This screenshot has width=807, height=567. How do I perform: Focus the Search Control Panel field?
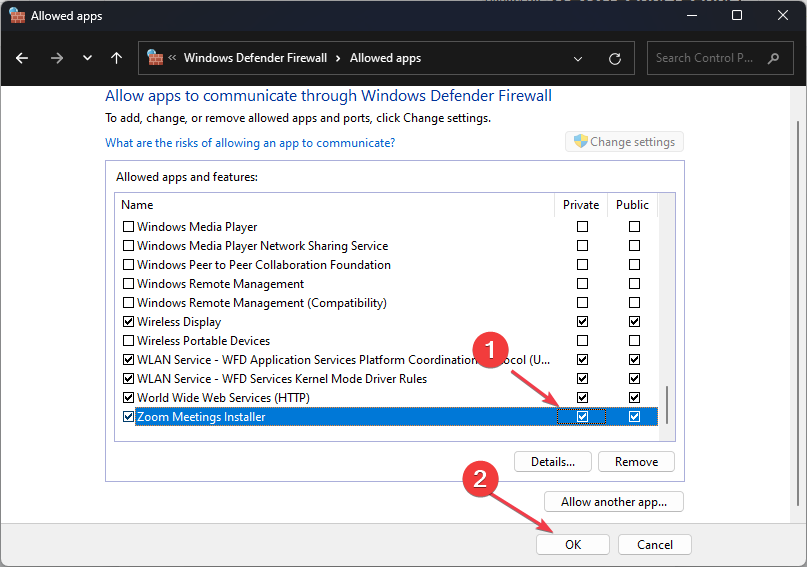720,58
